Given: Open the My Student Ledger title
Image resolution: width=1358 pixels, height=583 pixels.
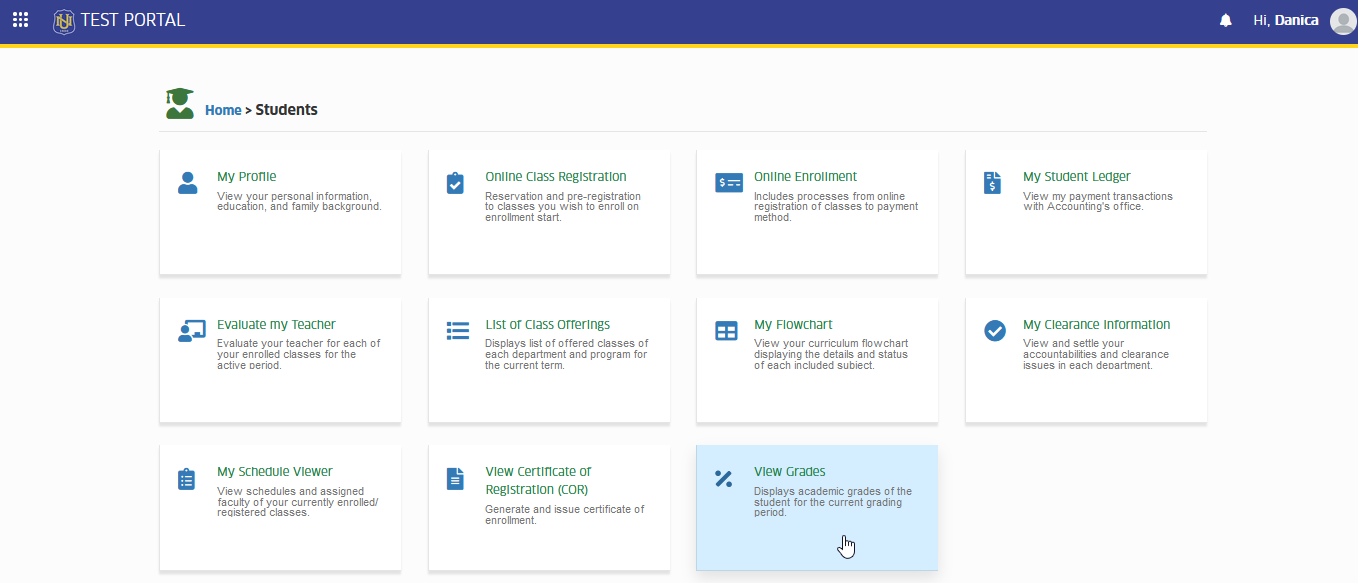Looking at the screenshot, I should tap(1077, 177).
